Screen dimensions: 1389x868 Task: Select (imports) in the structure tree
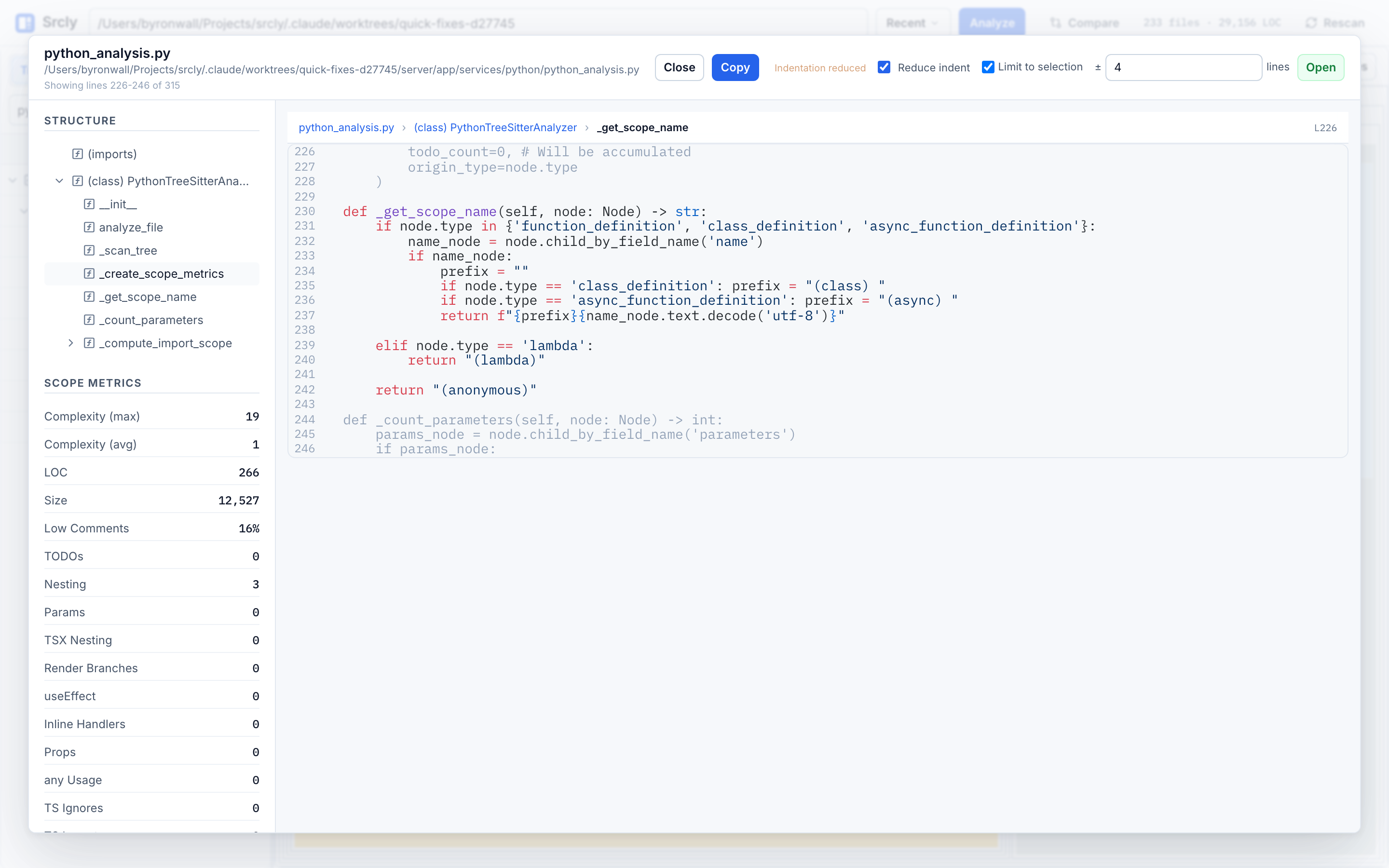(x=112, y=154)
